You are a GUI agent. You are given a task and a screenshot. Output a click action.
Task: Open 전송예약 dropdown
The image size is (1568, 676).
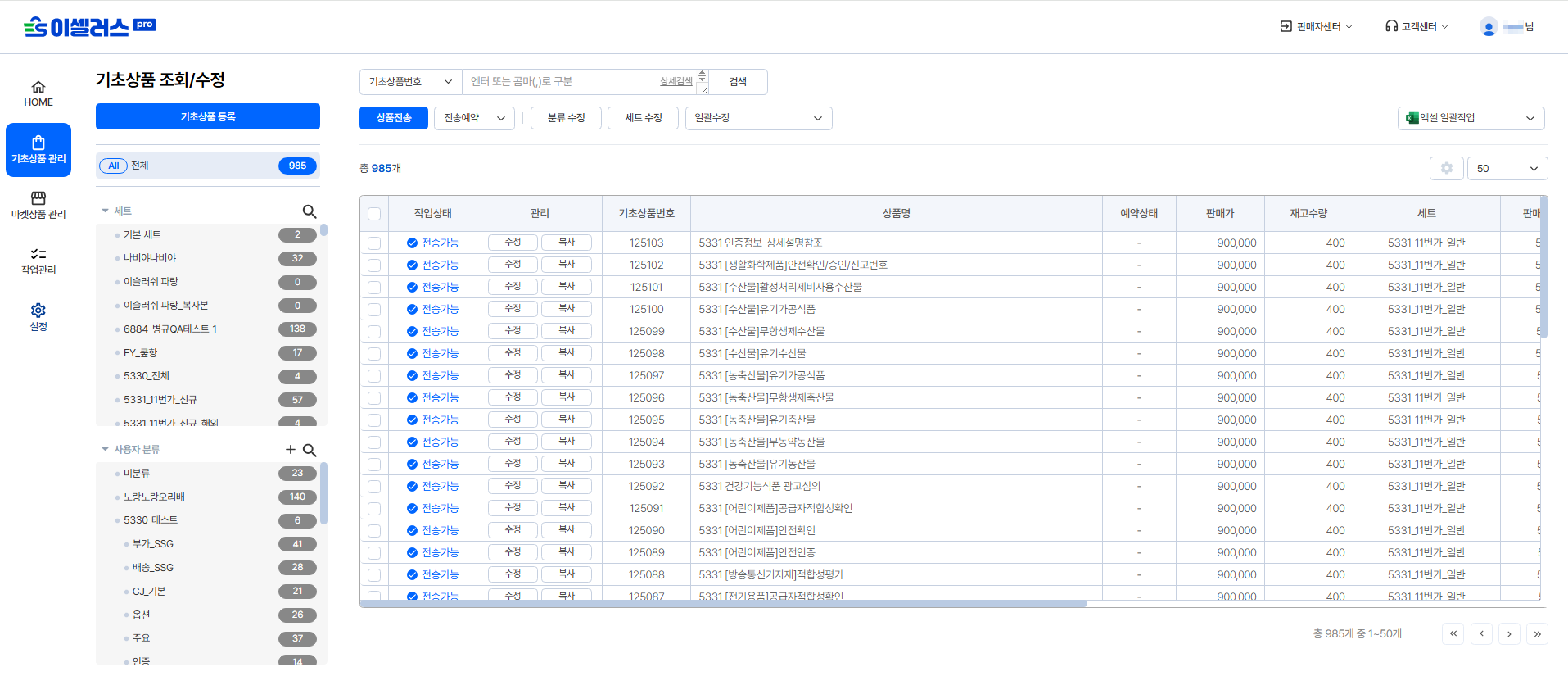[474, 118]
